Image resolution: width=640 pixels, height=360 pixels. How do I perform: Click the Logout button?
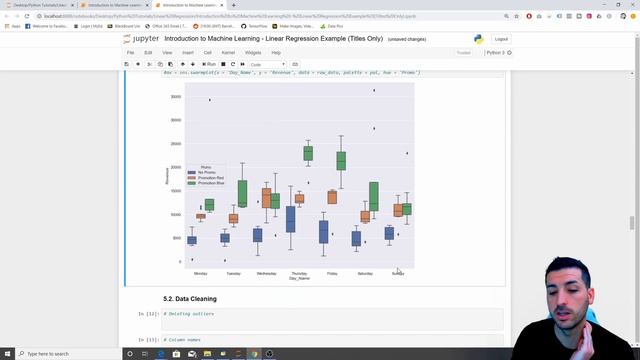coord(501,39)
